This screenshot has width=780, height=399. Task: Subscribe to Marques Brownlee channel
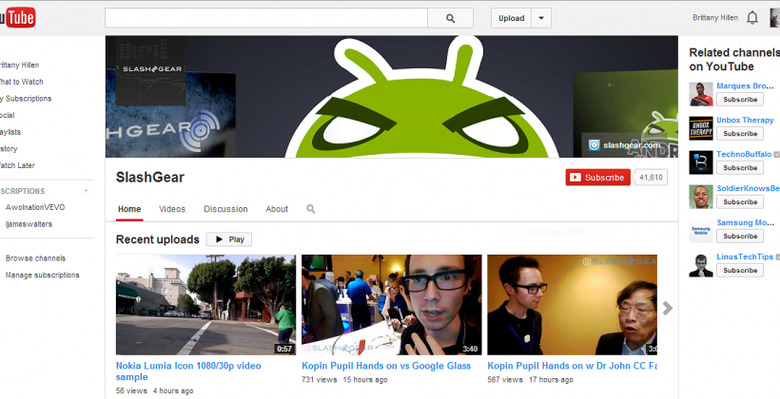click(x=740, y=100)
